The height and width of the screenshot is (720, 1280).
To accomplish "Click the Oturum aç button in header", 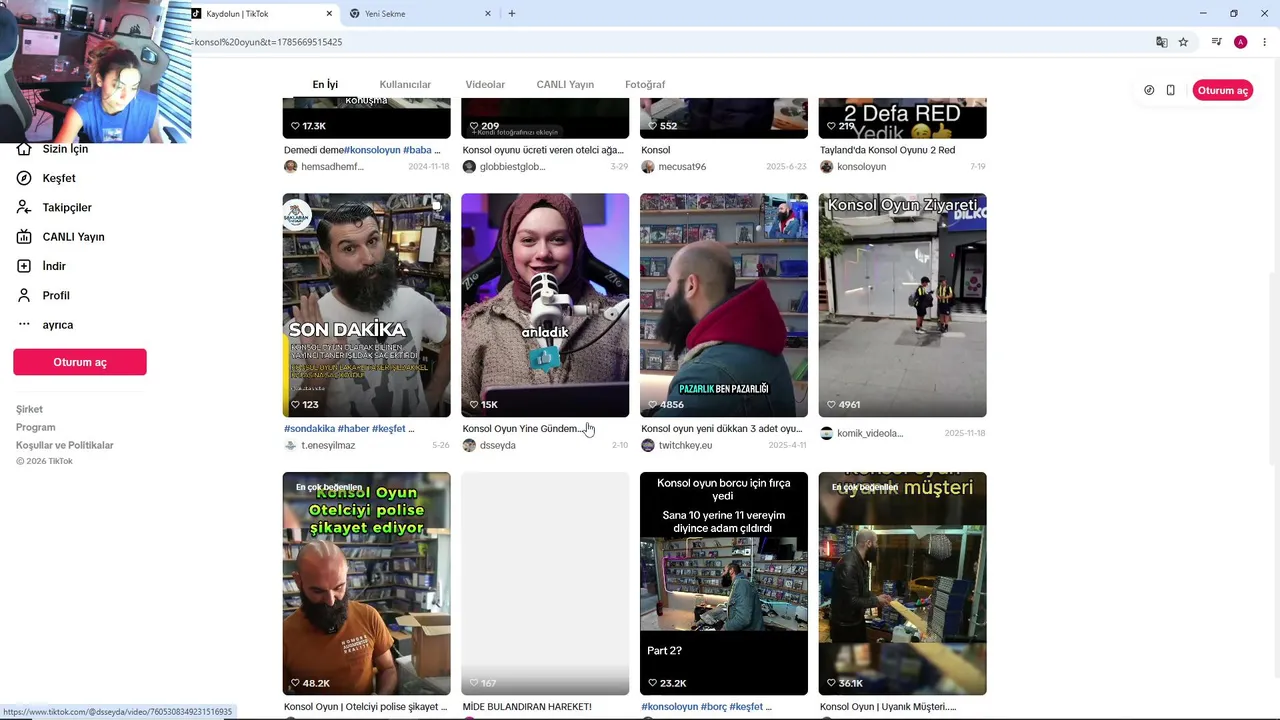I will pyautogui.click(x=1222, y=90).
